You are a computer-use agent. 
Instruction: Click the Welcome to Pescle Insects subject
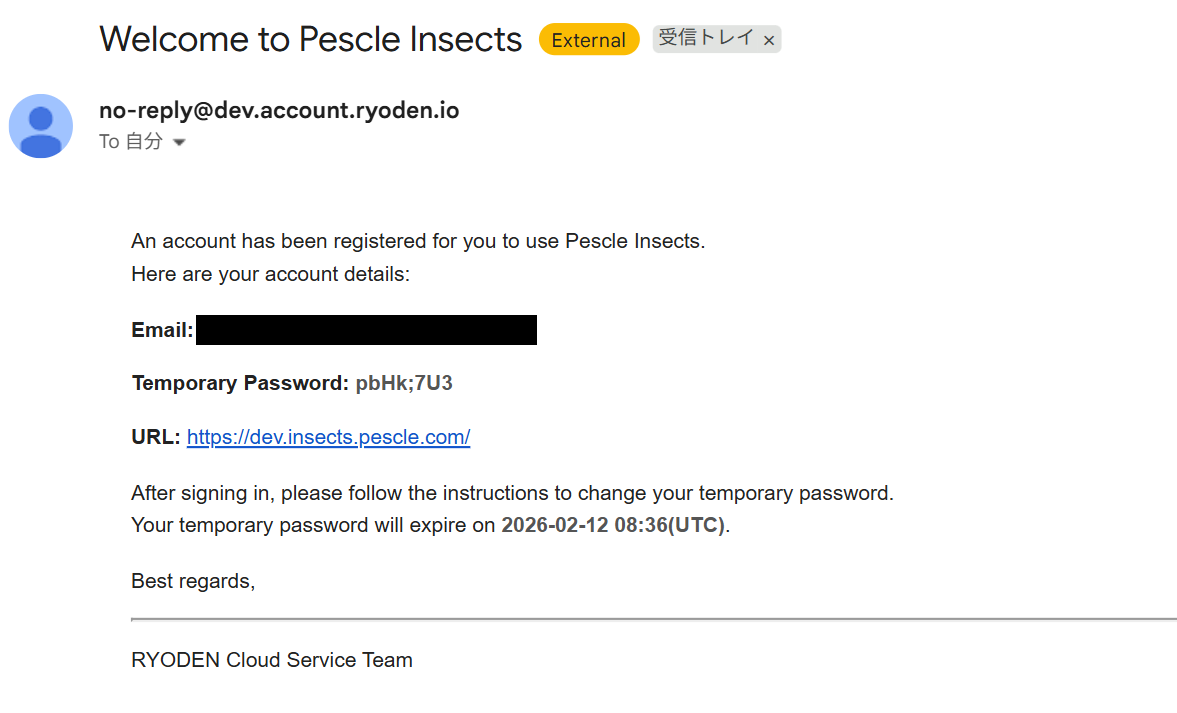tap(310, 39)
